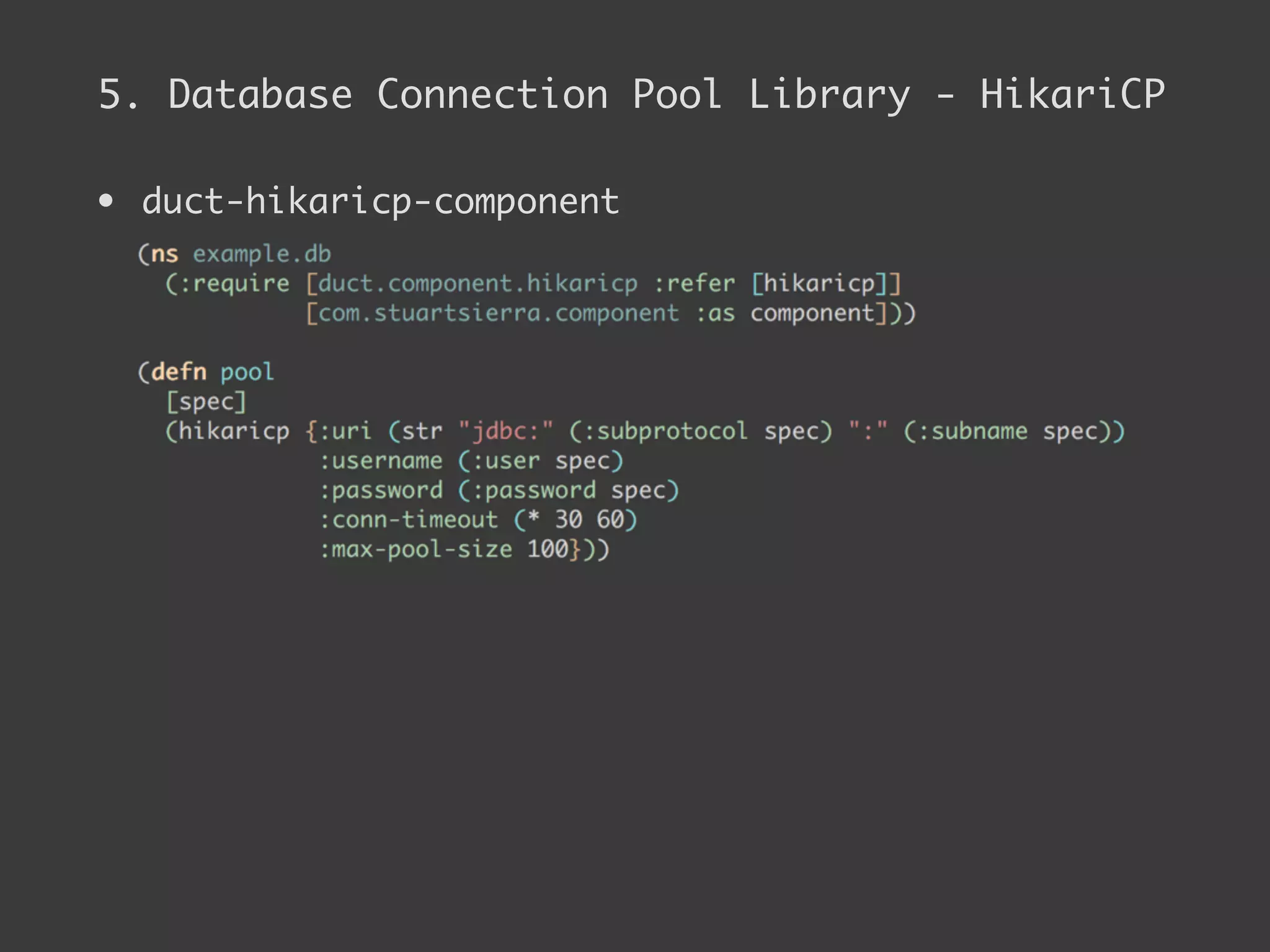Select the (:subprotocol spec) expression
The height and width of the screenshot is (952, 1270).
[701, 431]
